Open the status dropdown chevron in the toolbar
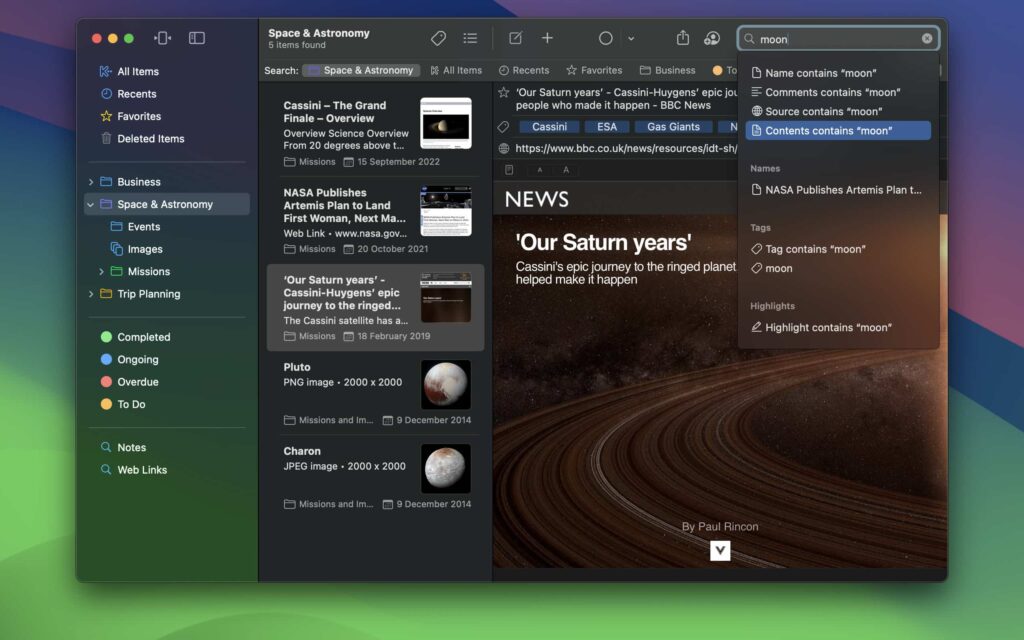 pyautogui.click(x=631, y=38)
